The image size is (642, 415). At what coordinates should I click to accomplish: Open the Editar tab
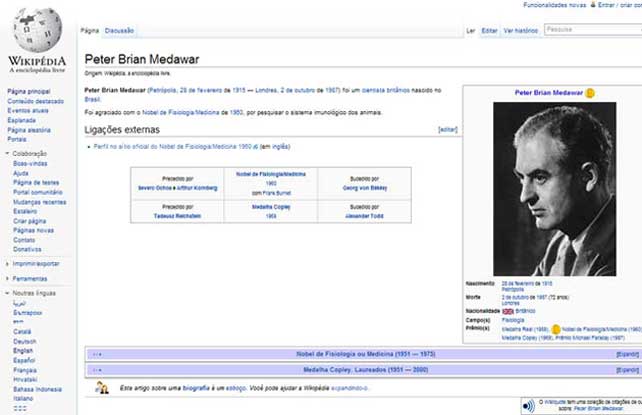489,31
